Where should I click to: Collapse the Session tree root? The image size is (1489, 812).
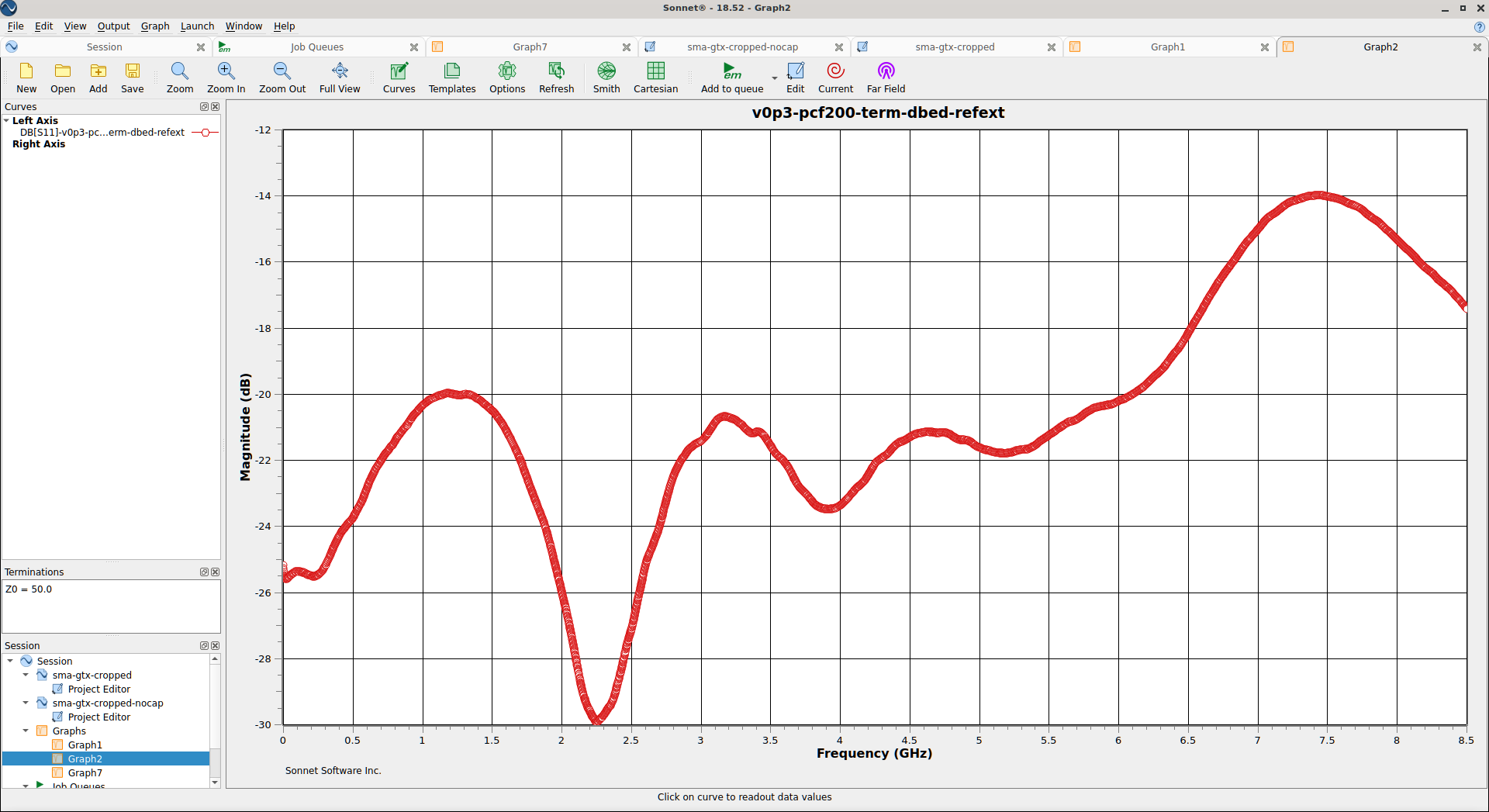point(10,662)
